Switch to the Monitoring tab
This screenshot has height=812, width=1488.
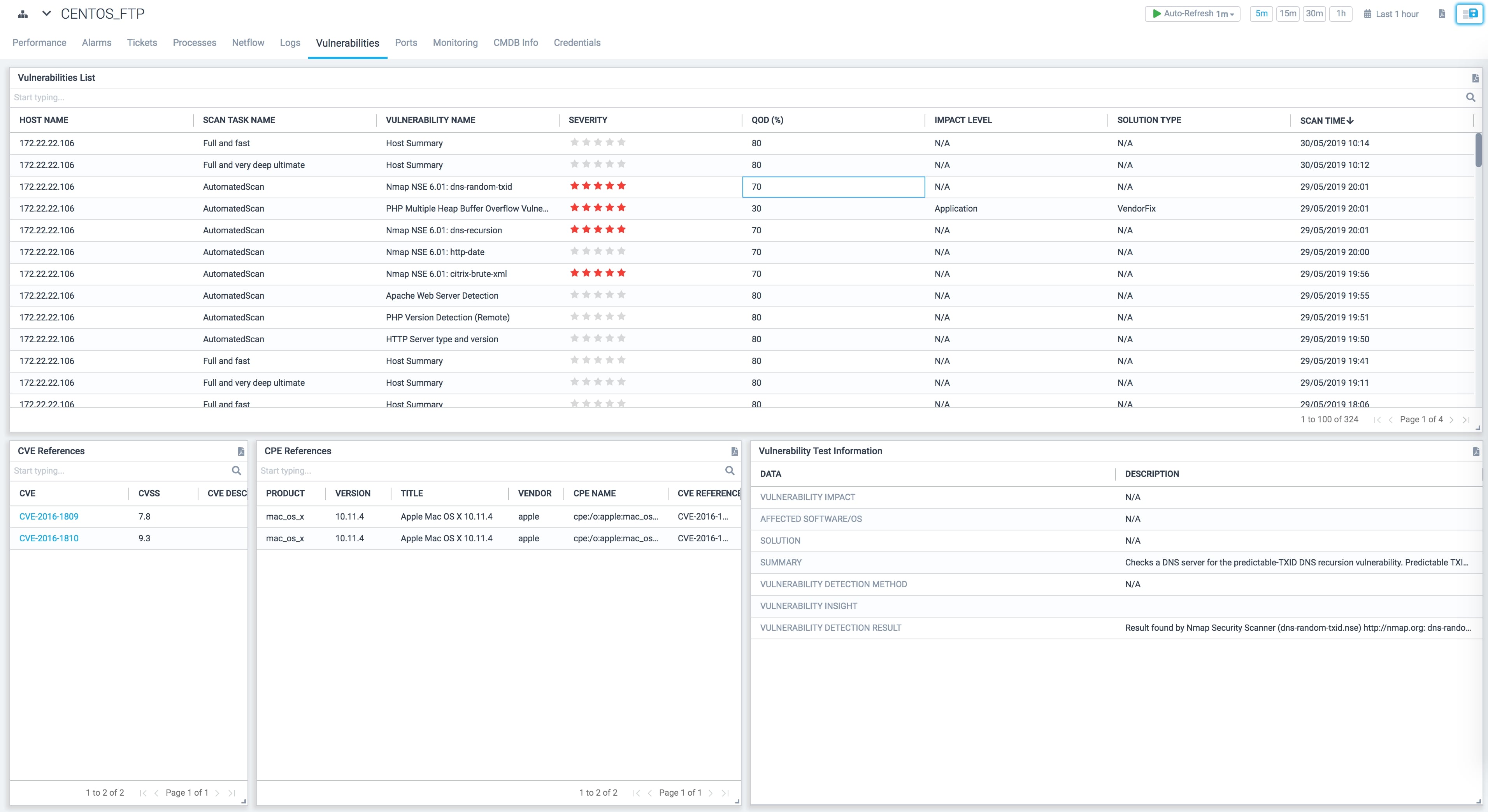point(455,43)
